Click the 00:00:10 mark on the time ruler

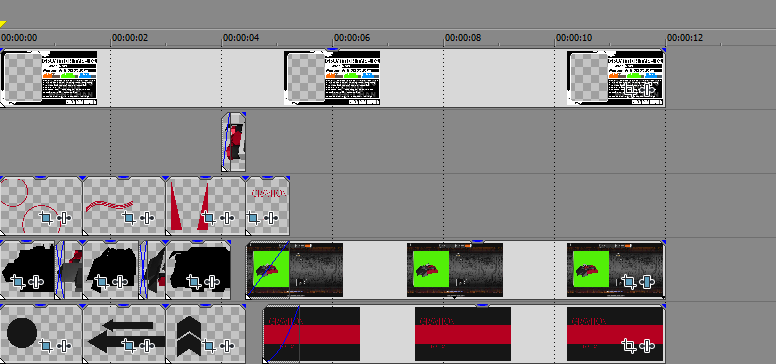[x=574, y=38]
